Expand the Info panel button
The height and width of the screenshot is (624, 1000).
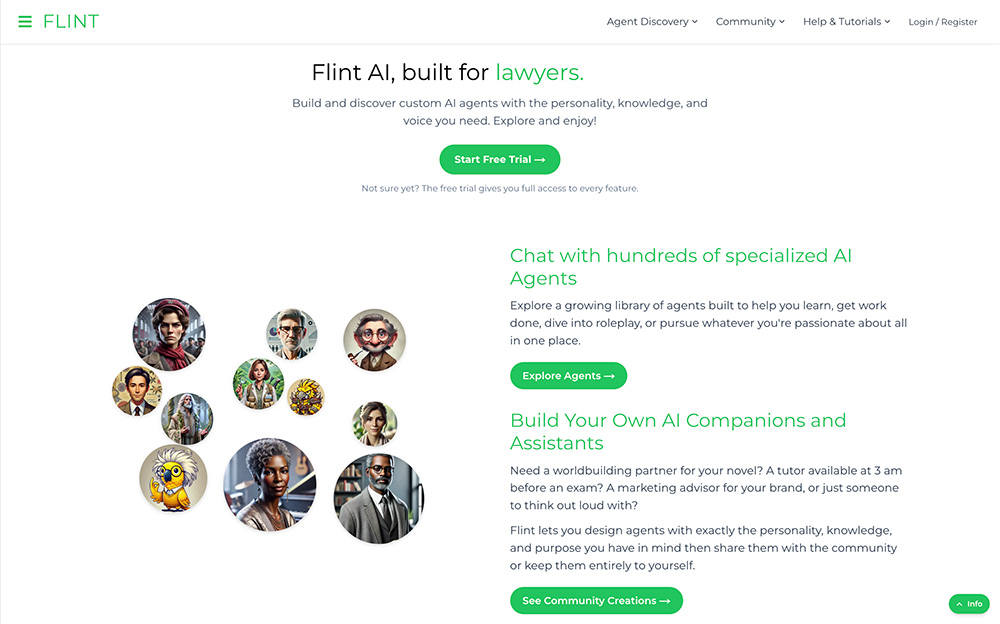pyautogui.click(x=969, y=604)
